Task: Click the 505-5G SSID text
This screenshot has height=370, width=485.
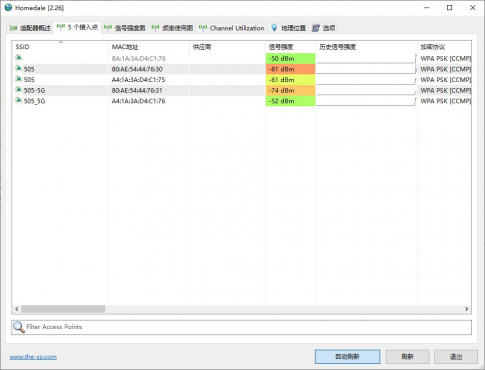Action: tap(34, 91)
